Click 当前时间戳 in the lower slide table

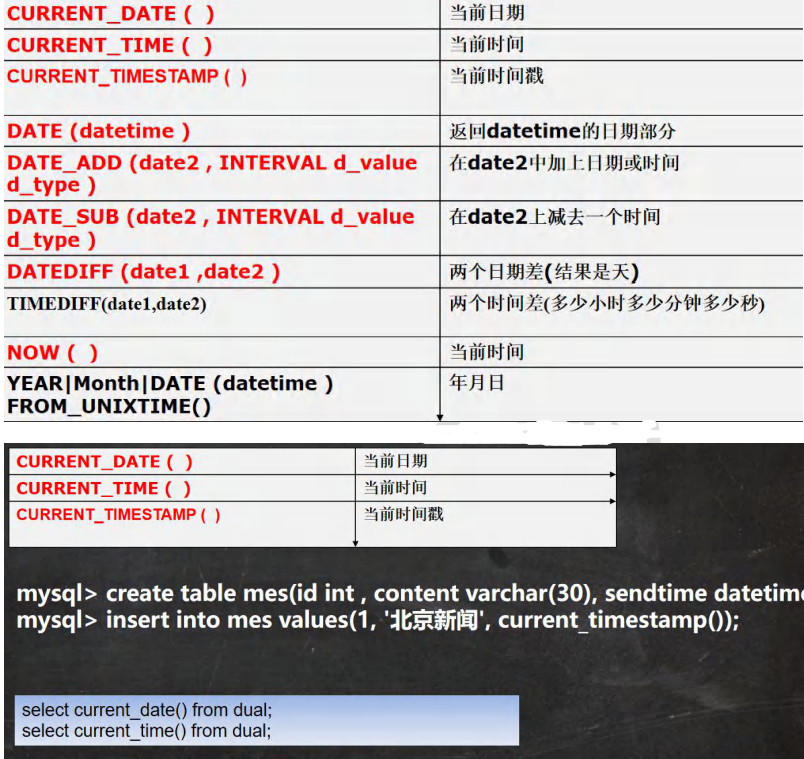(403, 514)
